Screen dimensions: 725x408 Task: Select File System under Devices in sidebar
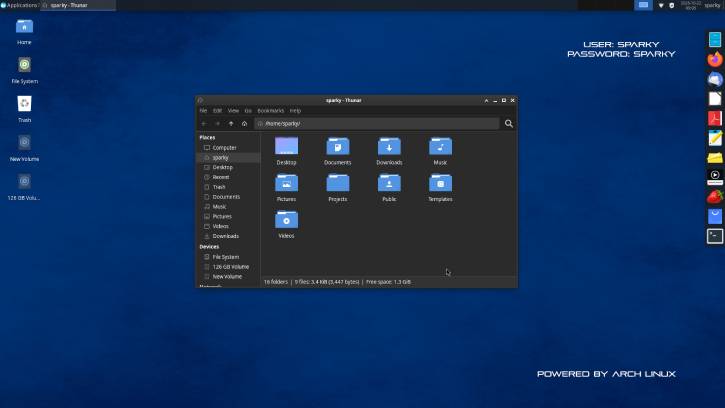pos(226,257)
